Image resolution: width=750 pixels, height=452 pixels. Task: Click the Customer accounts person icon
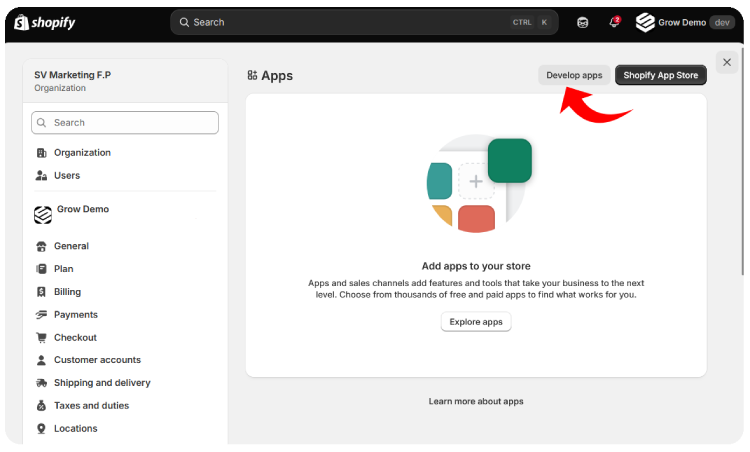point(42,360)
